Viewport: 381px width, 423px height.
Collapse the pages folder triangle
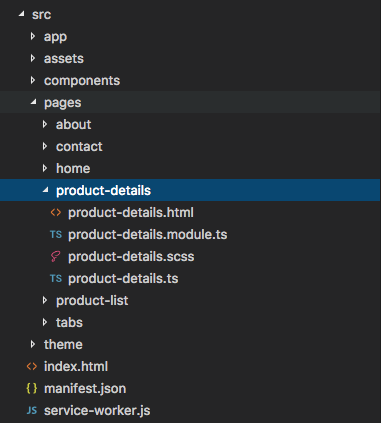coord(34,102)
